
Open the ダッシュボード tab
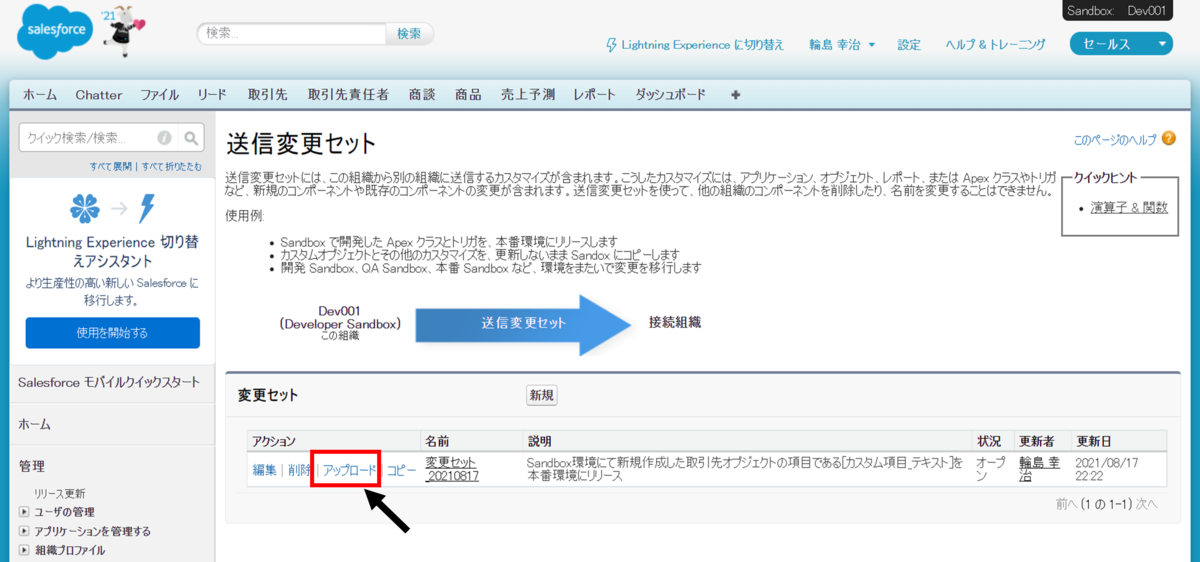pyautogui.click(x=670, y=95)
